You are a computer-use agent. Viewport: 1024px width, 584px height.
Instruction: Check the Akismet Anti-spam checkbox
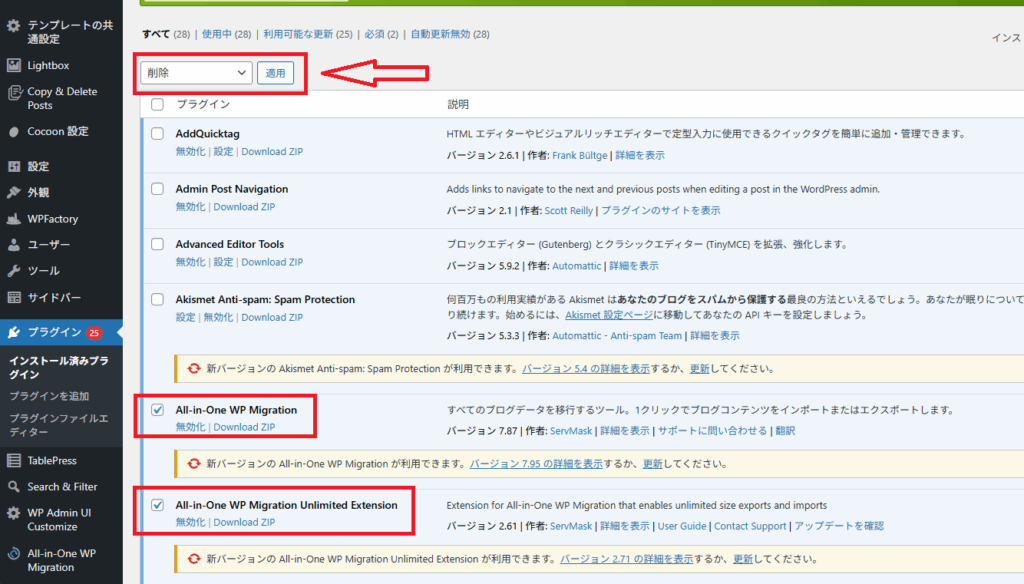click(x=157, y=300)
